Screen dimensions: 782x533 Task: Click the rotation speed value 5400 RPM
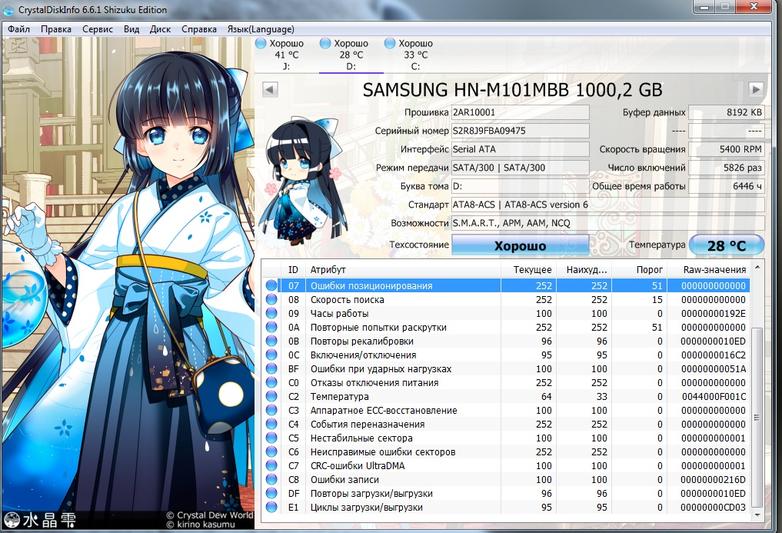coord(726,149)
